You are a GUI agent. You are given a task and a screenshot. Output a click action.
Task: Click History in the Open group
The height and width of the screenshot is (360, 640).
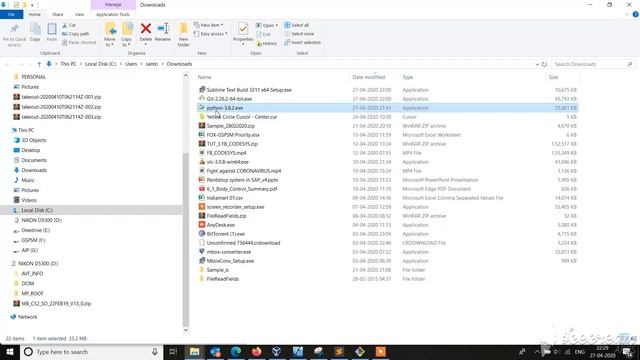point(267,43)
